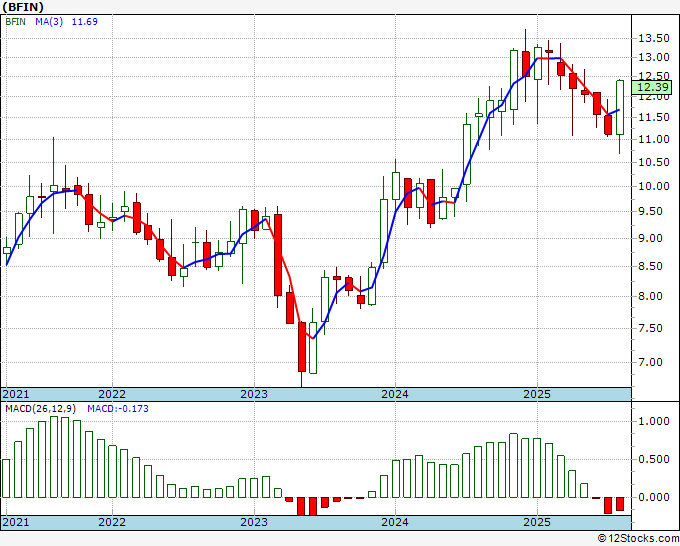Click the 12.50 price axis label

coord(654,75)
